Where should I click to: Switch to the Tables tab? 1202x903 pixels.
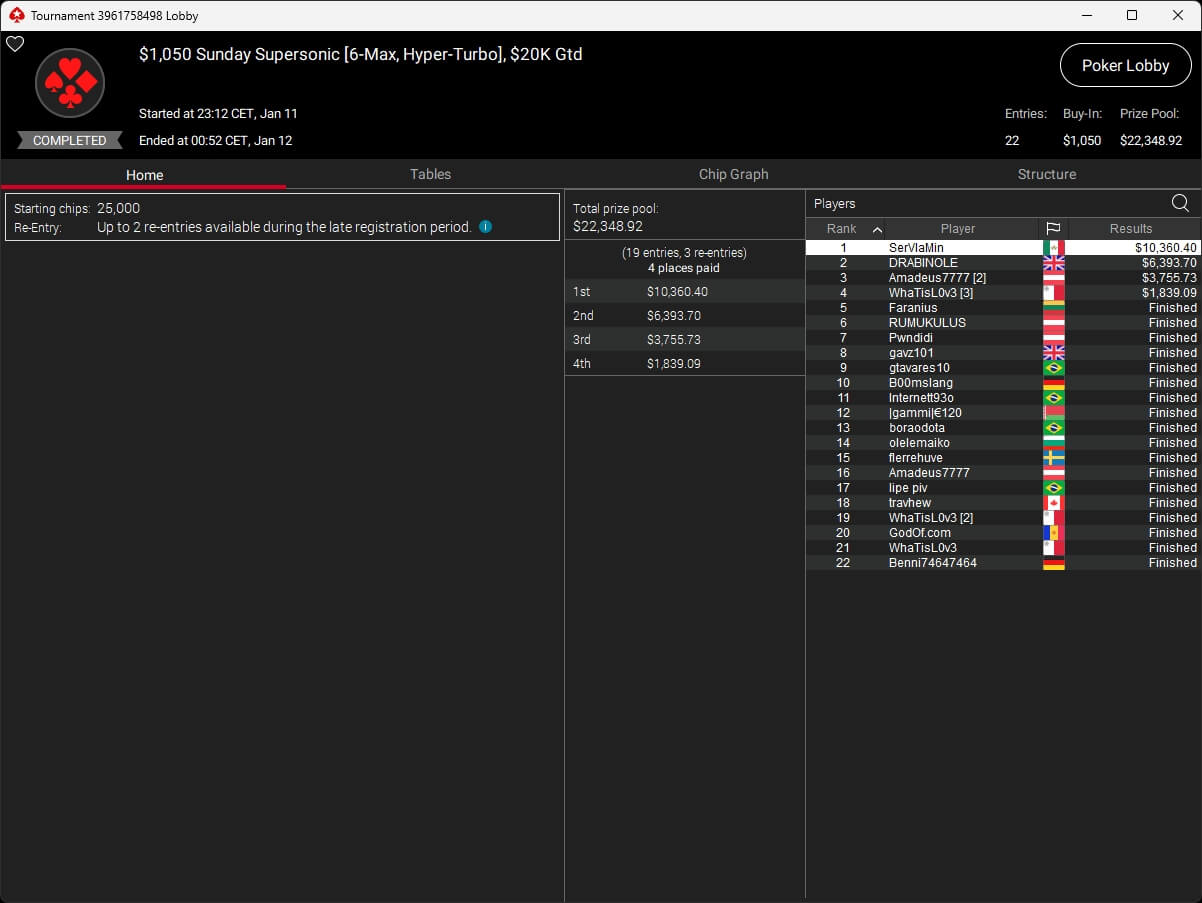click(x=430, y=174)
